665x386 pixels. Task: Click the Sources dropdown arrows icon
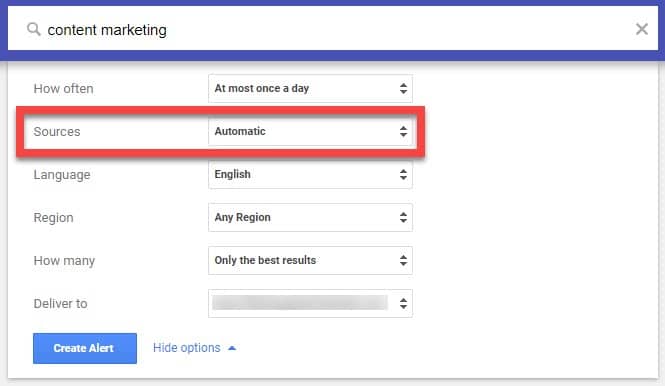click(x=403, y=131)
